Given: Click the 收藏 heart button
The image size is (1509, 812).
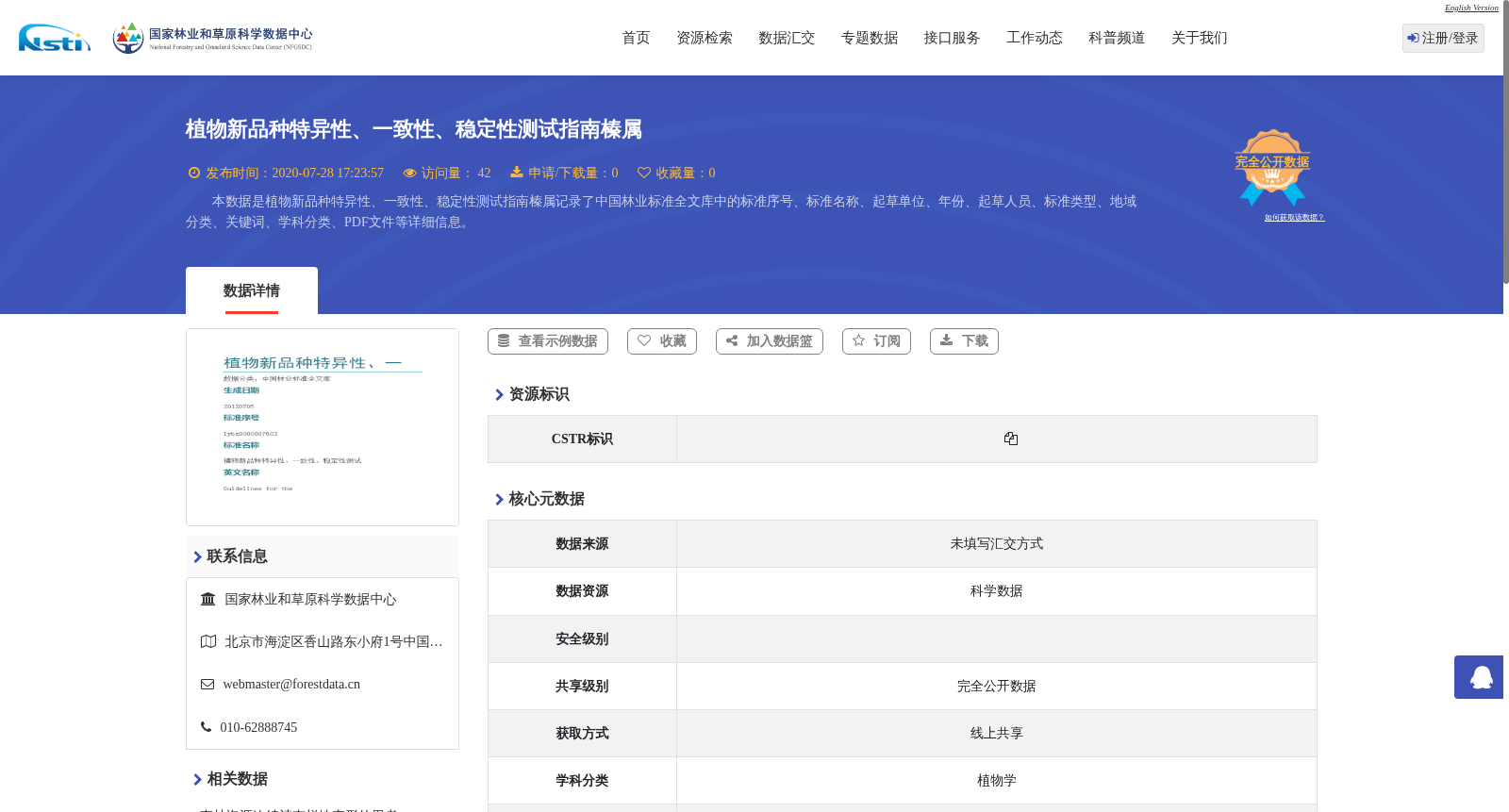Looking at the screenshot, I should point(662,341).
